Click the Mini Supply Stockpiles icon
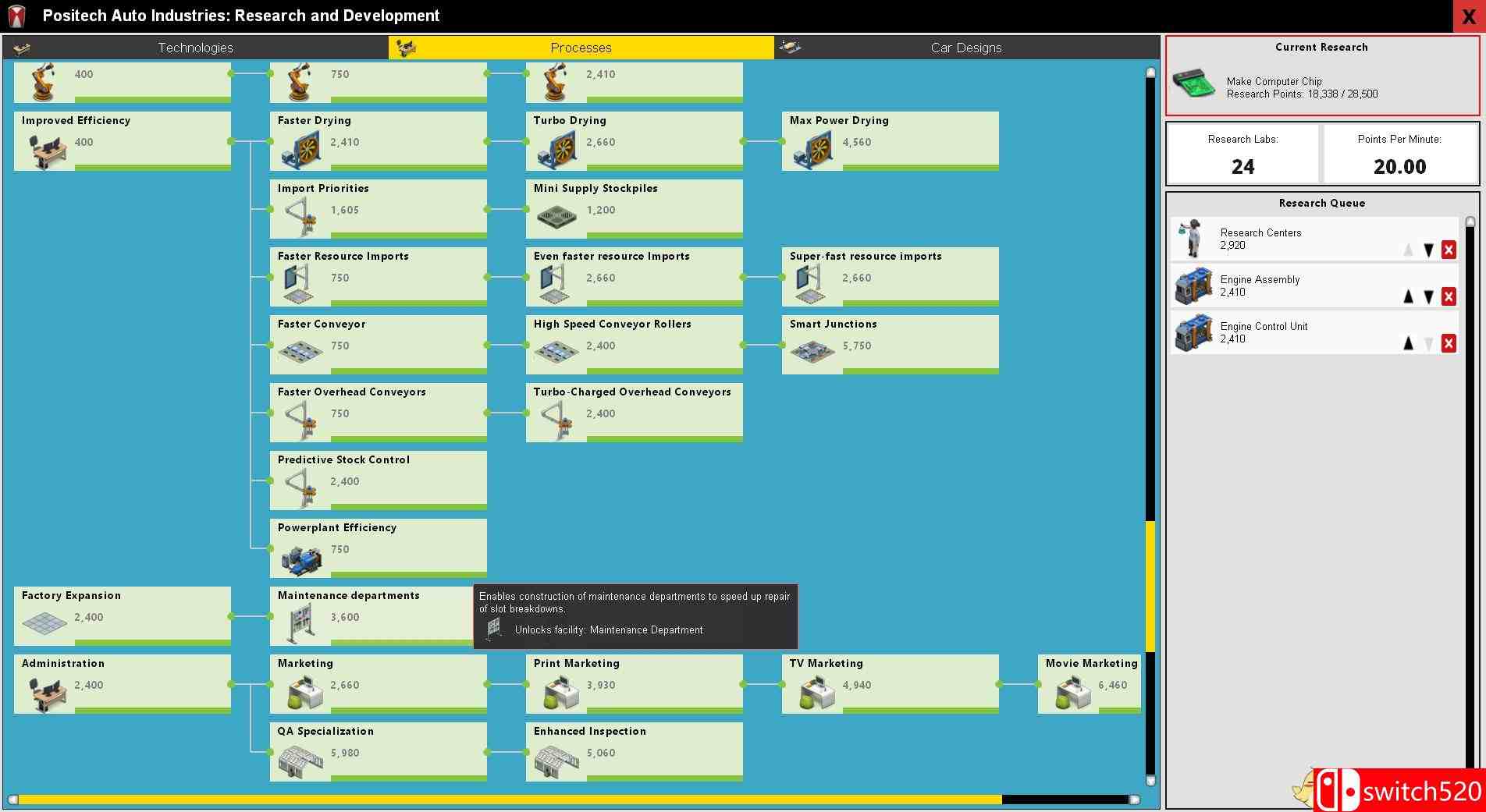 click(556, 215)
